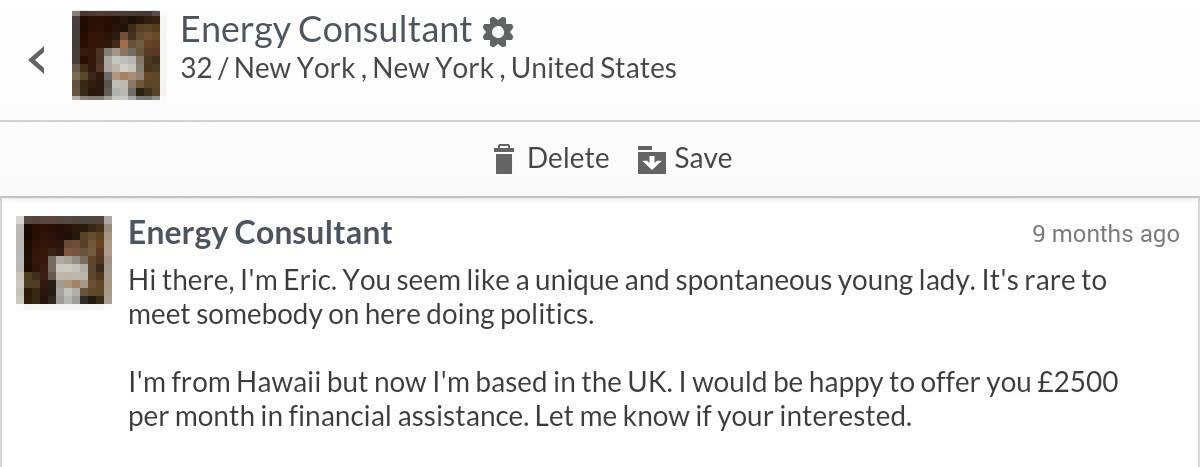Click the trash can icon

click(505, 159)
